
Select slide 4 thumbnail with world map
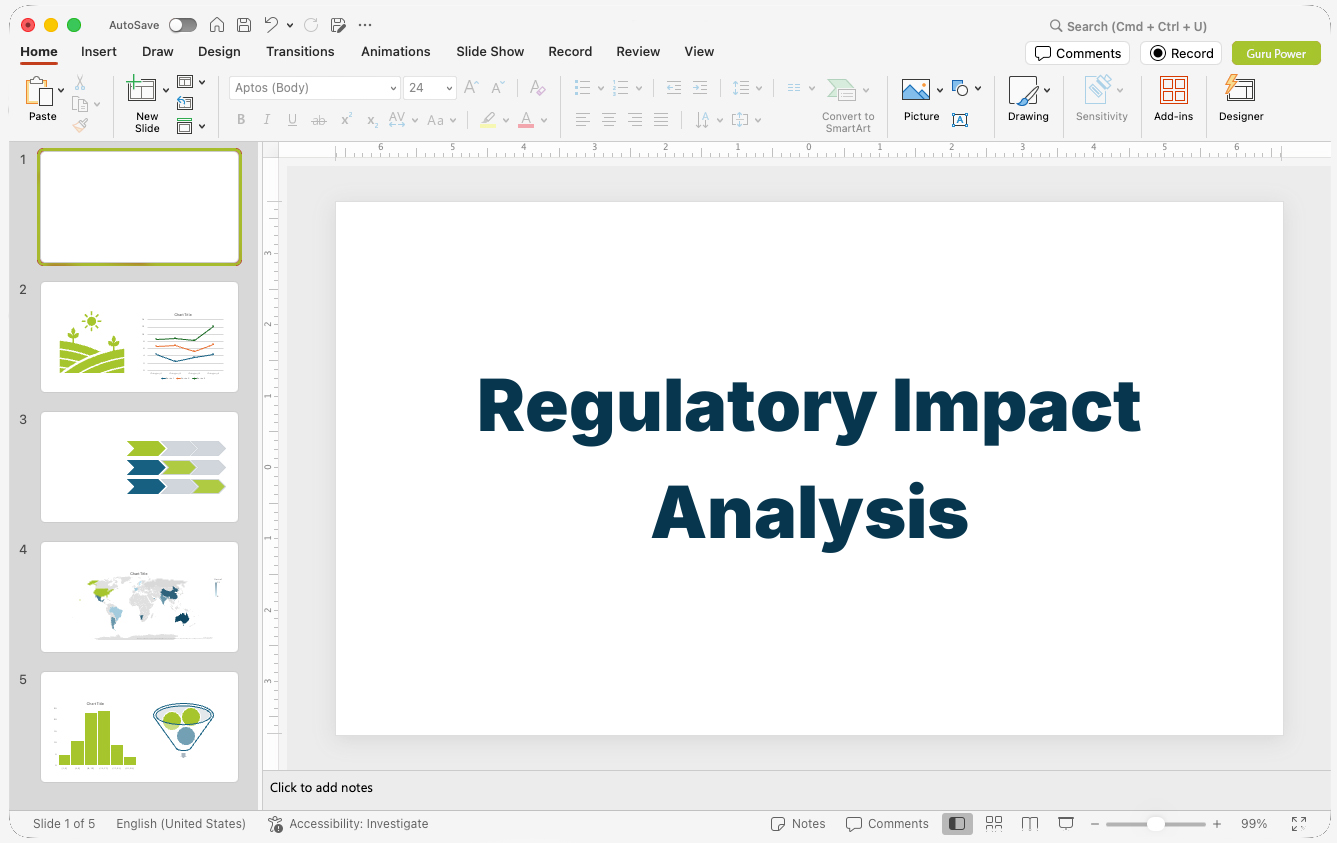139,597
